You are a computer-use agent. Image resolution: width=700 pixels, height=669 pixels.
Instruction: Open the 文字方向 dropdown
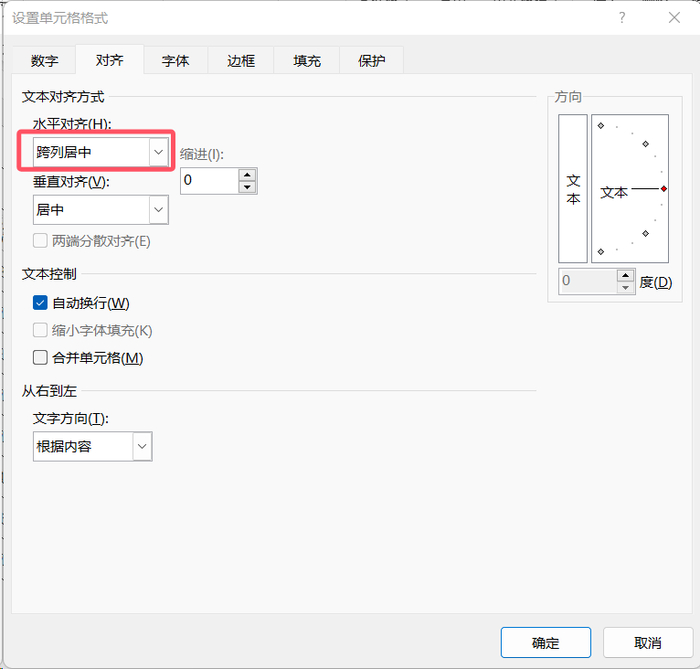[141, 446]
